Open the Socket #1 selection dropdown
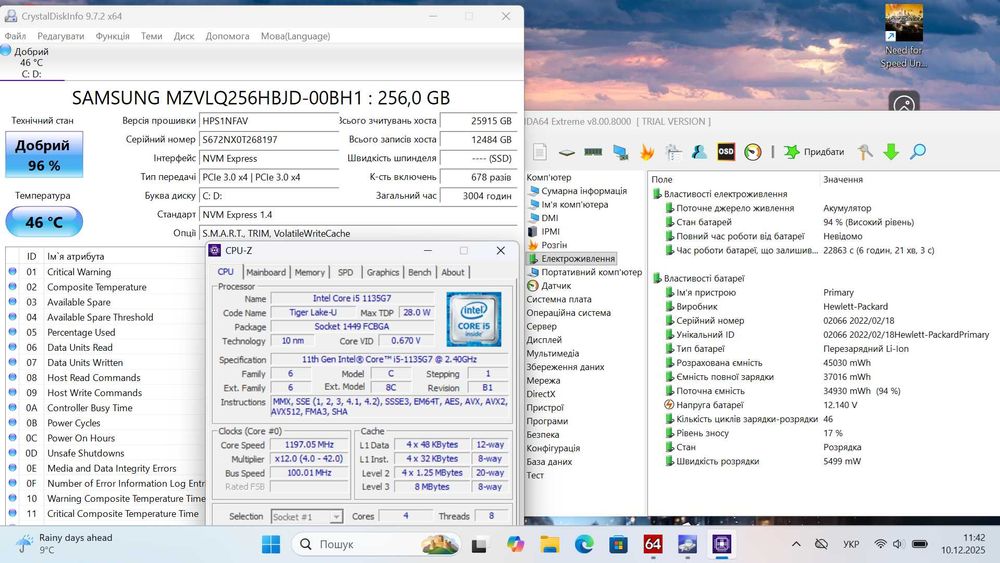 click(x=307, y=516)
